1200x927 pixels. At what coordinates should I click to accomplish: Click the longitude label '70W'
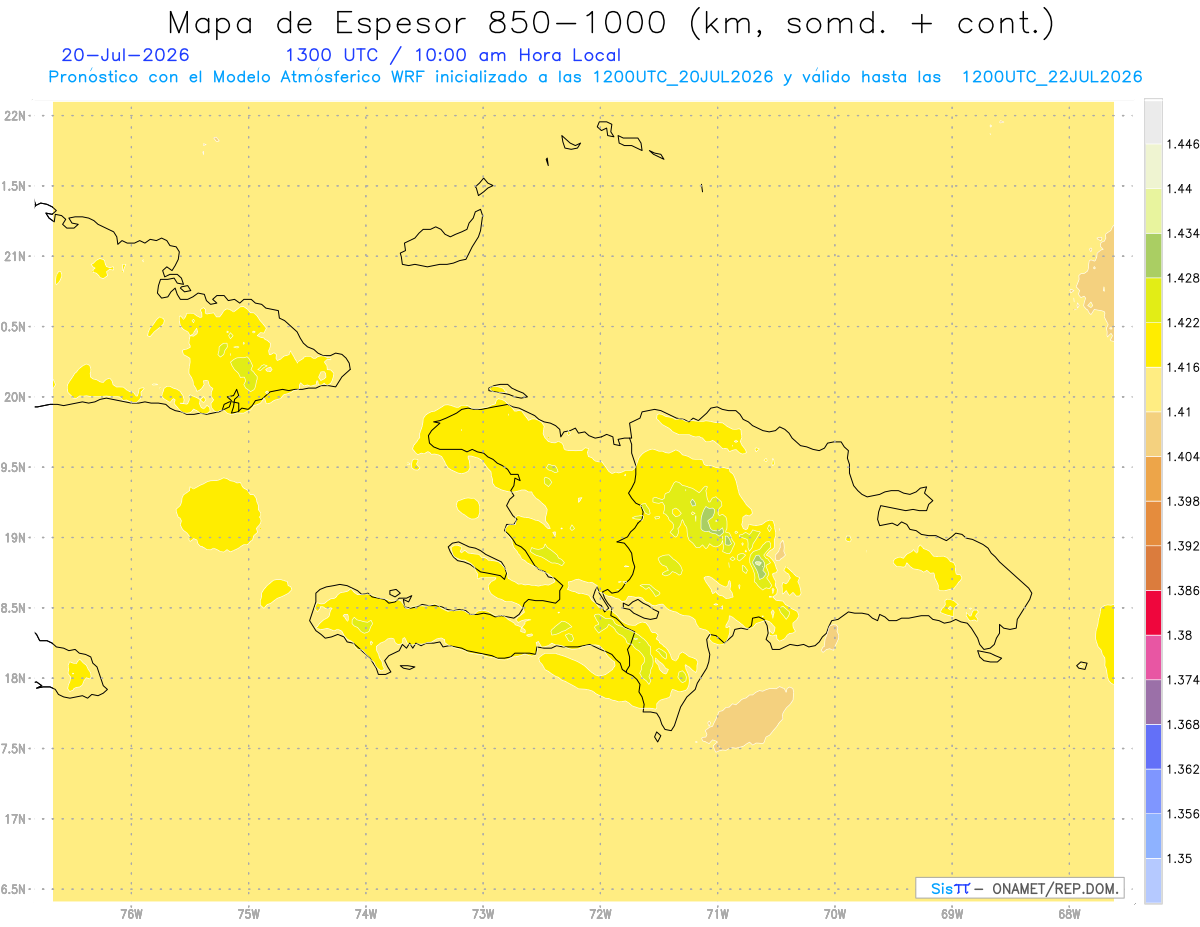835,914
